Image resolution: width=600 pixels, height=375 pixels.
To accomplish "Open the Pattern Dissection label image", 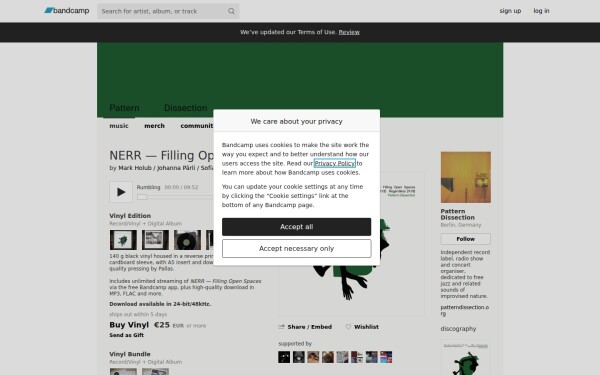I will [x=465, y=177].
